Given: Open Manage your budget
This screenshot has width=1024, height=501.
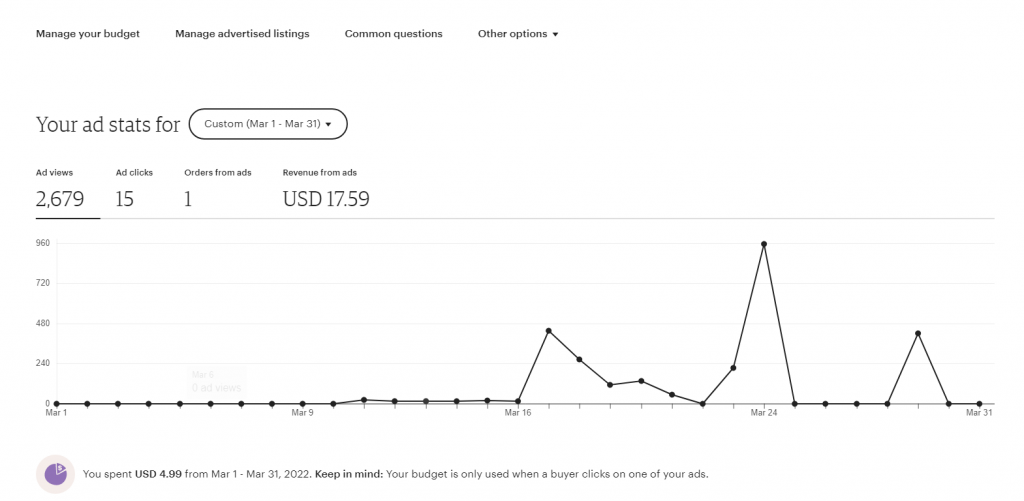Looking at the screenshot, I should coord(88,34).
